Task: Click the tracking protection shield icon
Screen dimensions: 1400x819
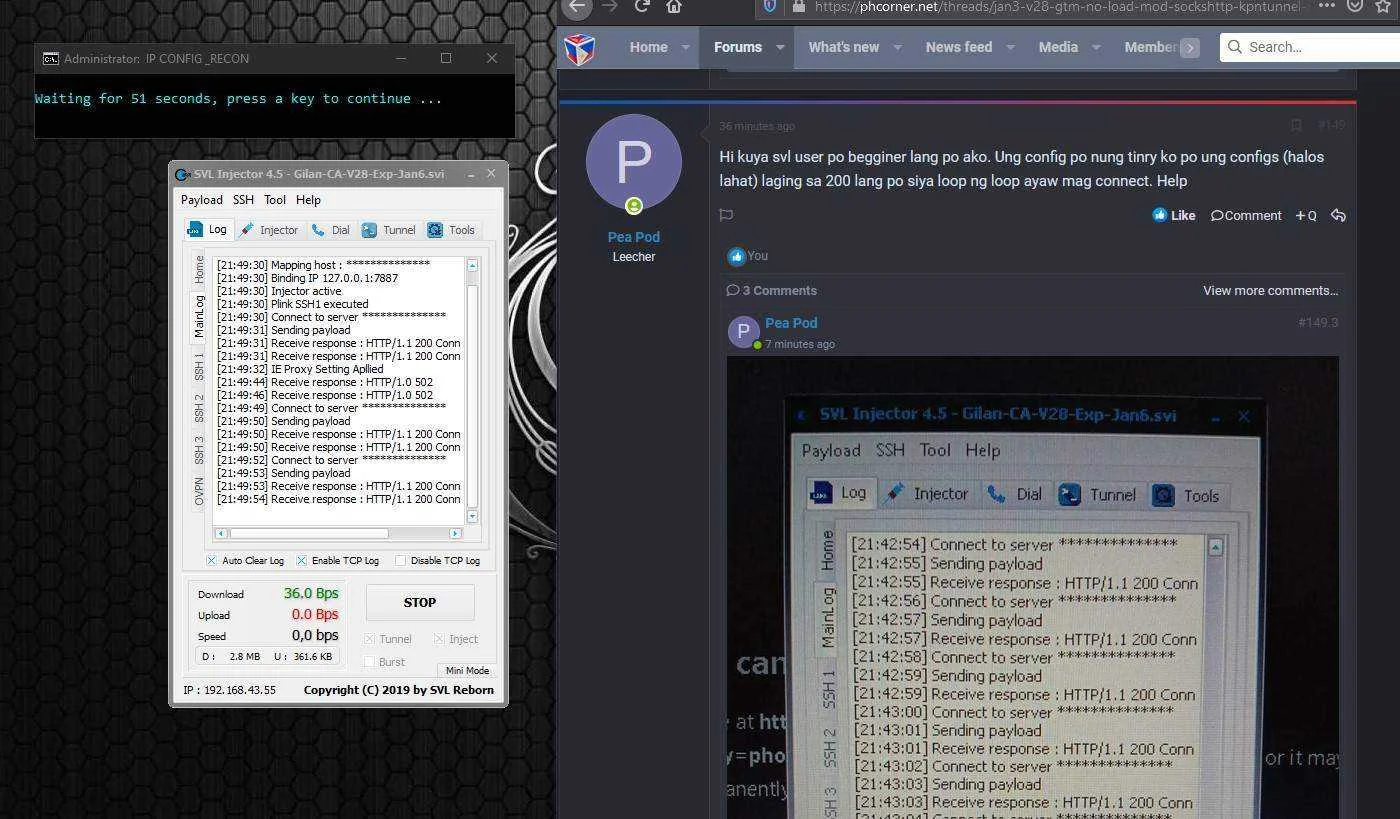Action: 769,6
